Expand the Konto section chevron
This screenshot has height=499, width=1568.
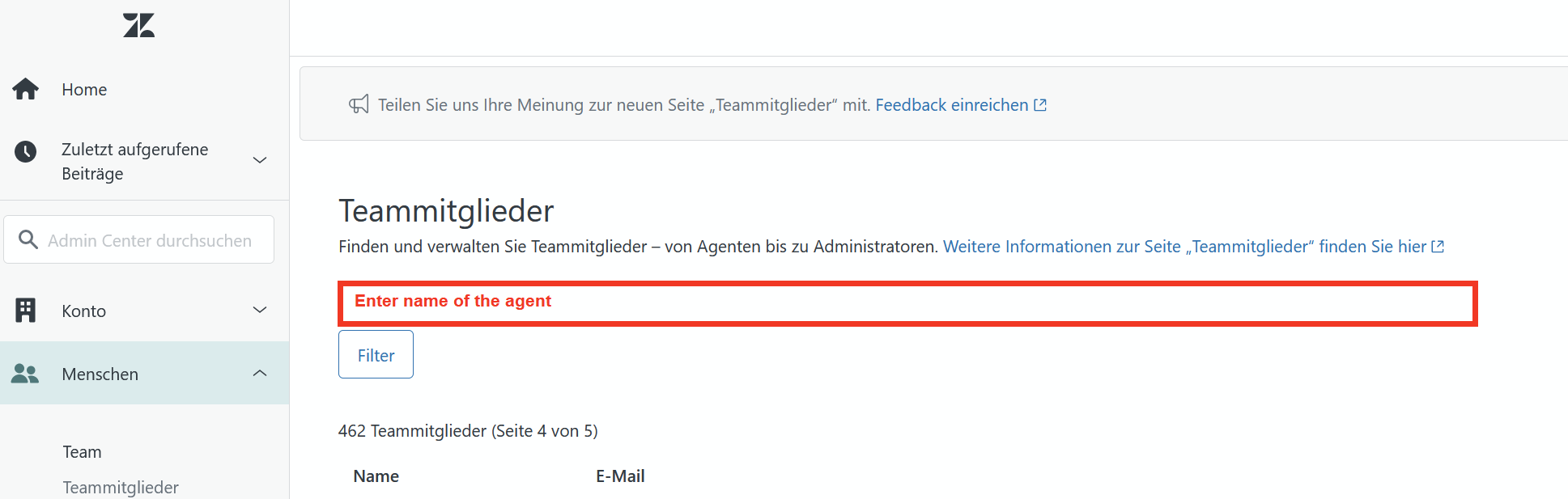[x=260, y=310]
